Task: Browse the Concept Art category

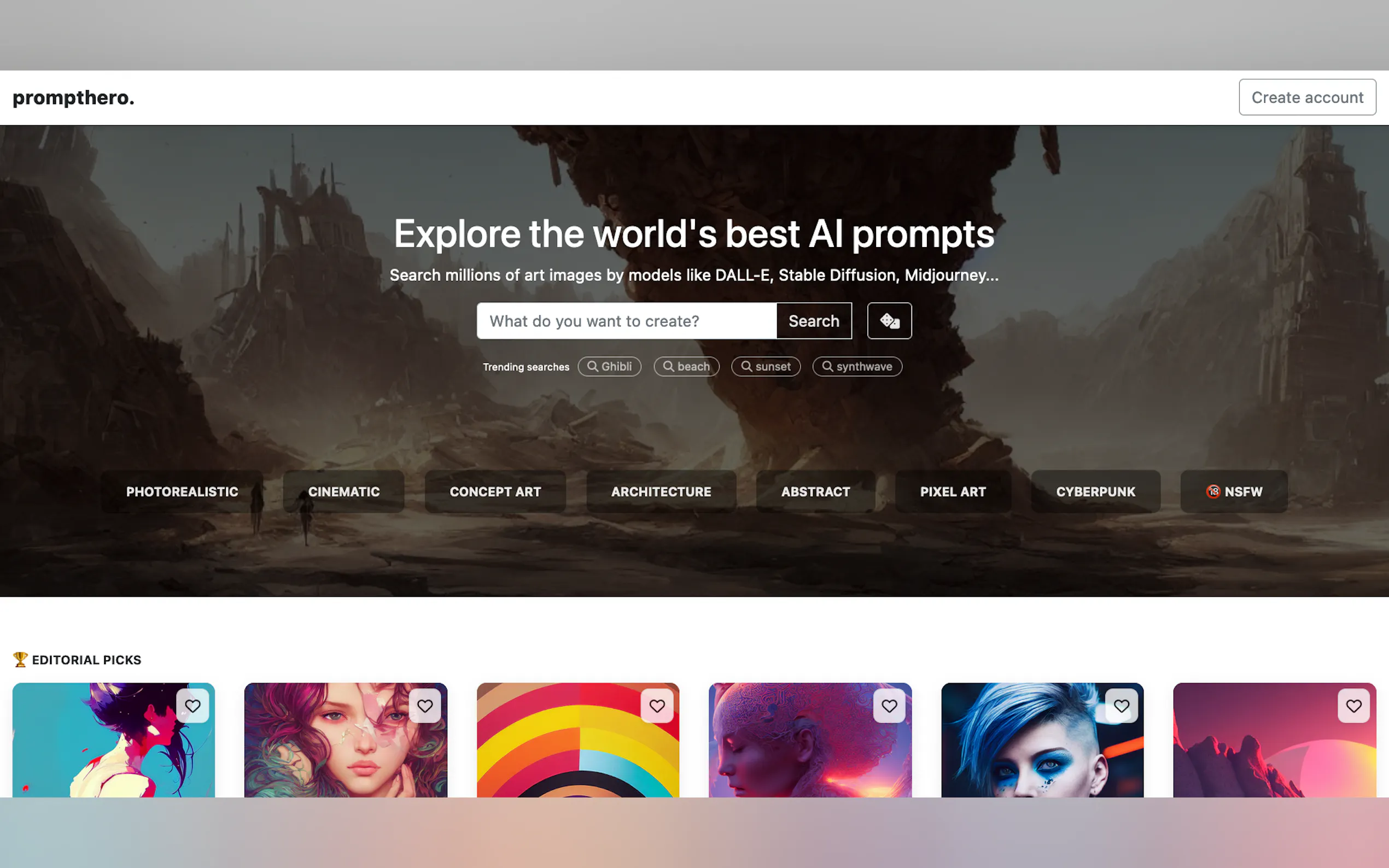Action: tap(495, 491)
